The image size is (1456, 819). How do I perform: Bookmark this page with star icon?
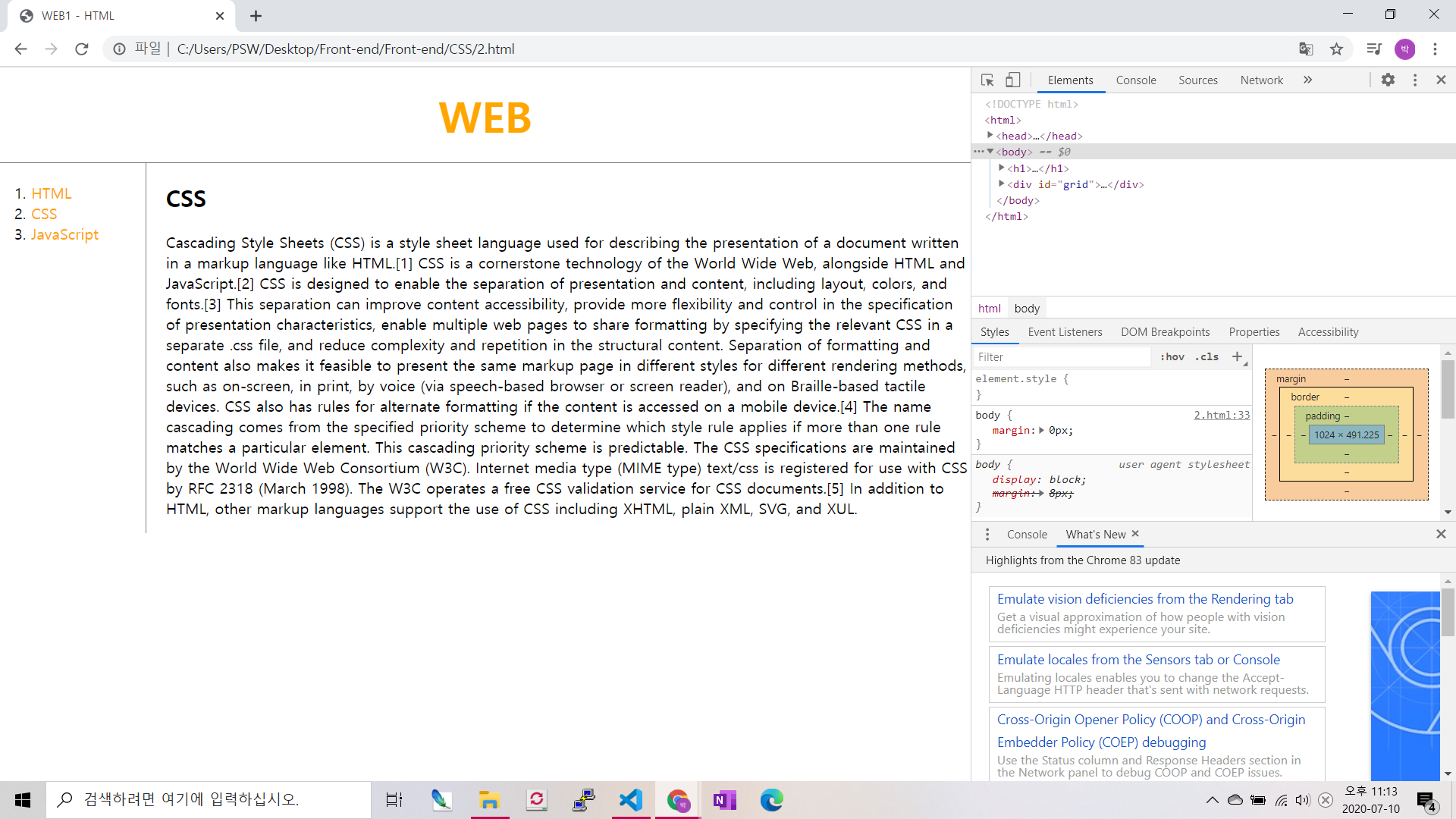1336,49
